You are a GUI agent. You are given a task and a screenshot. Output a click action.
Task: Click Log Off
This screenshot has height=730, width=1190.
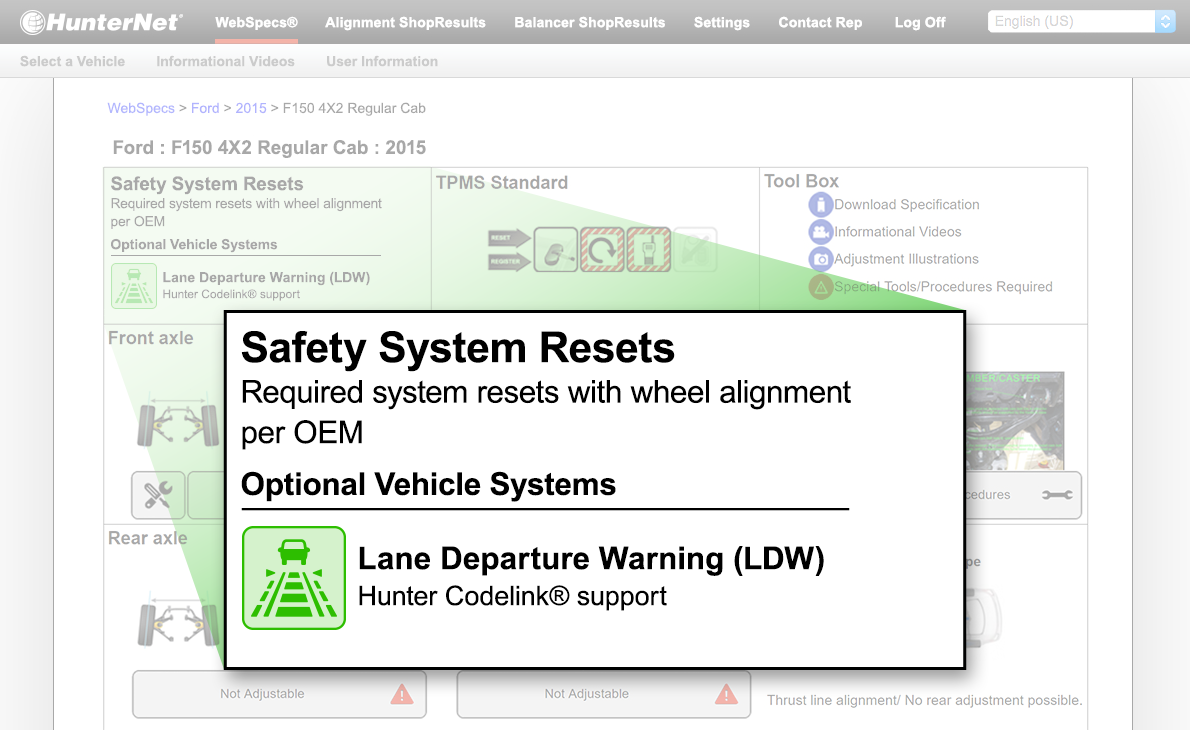pos(919,22)
